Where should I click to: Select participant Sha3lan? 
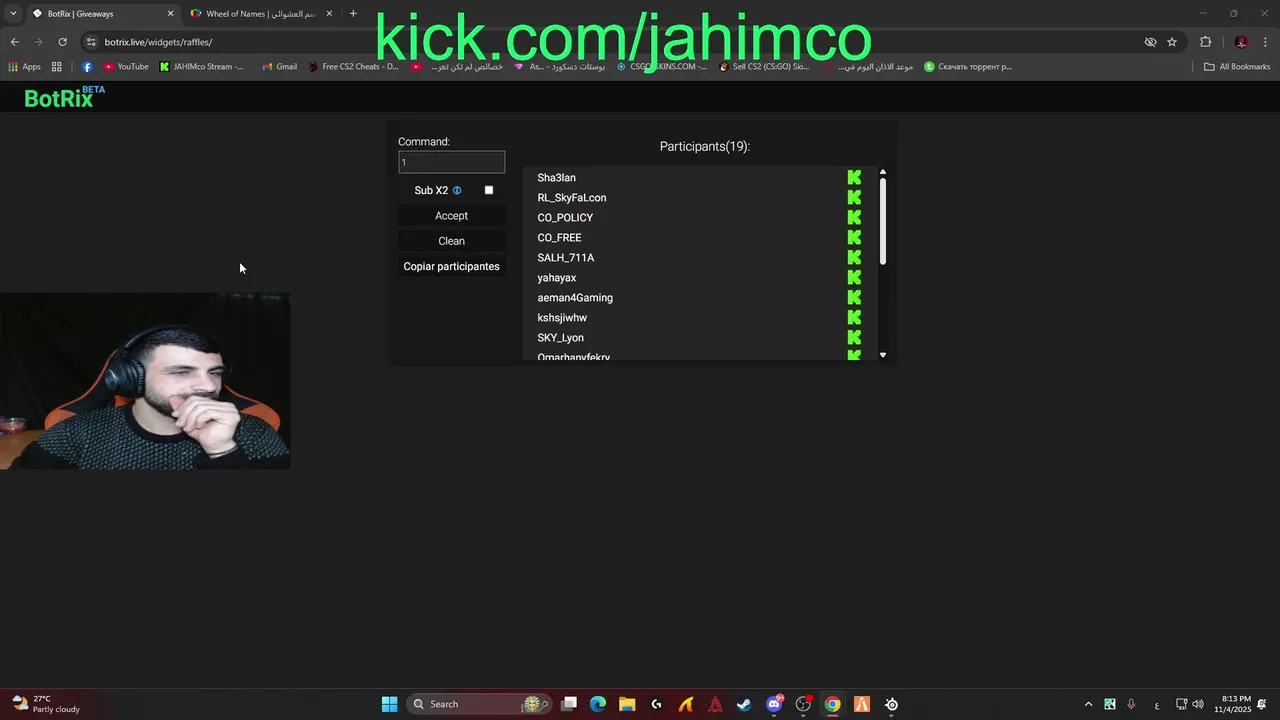(556, 178)
